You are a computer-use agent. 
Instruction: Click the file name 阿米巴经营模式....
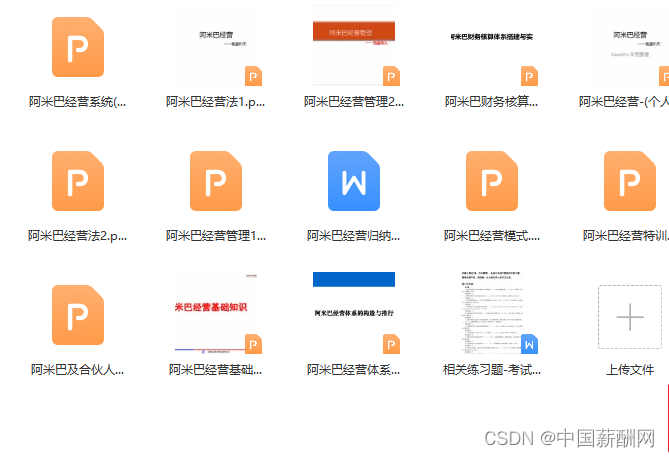pyautogui.click(x=492, y=236)
